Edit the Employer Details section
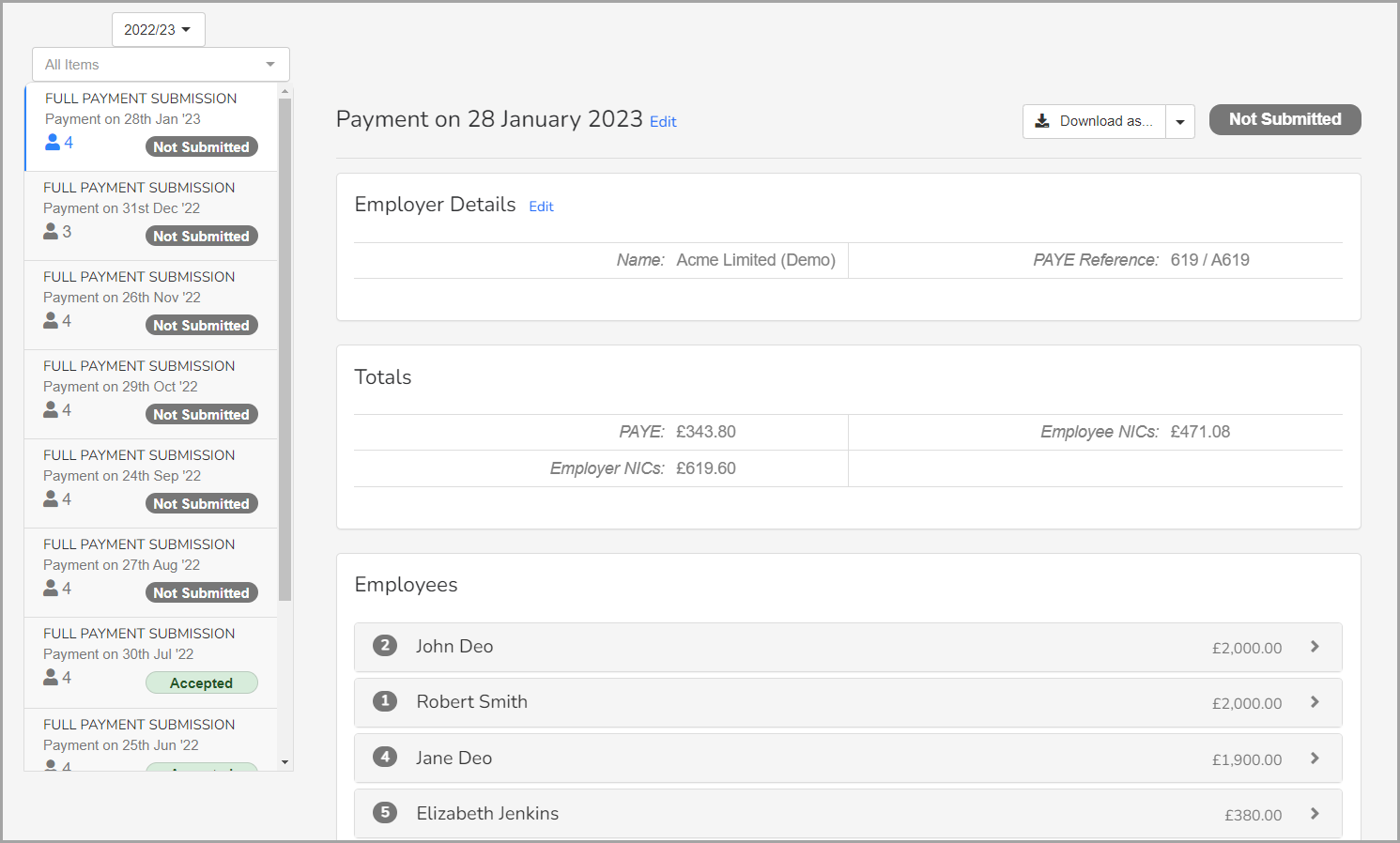Screen dimensions: 1400x843 point(541,207)
